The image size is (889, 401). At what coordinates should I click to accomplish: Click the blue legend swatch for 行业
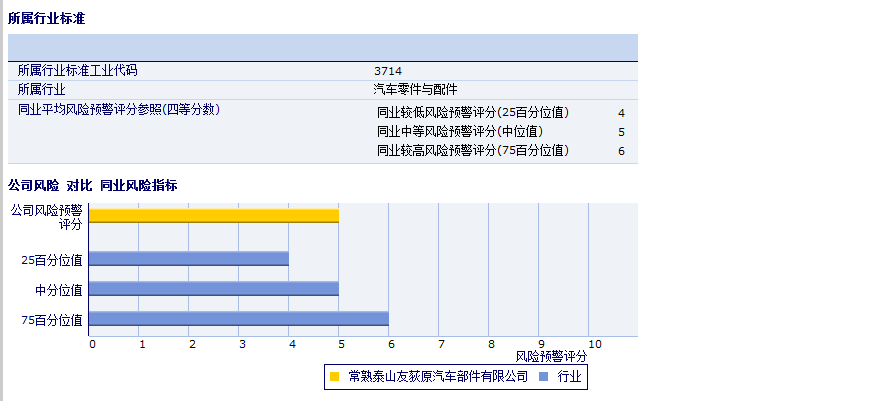(x=544, y=377)
